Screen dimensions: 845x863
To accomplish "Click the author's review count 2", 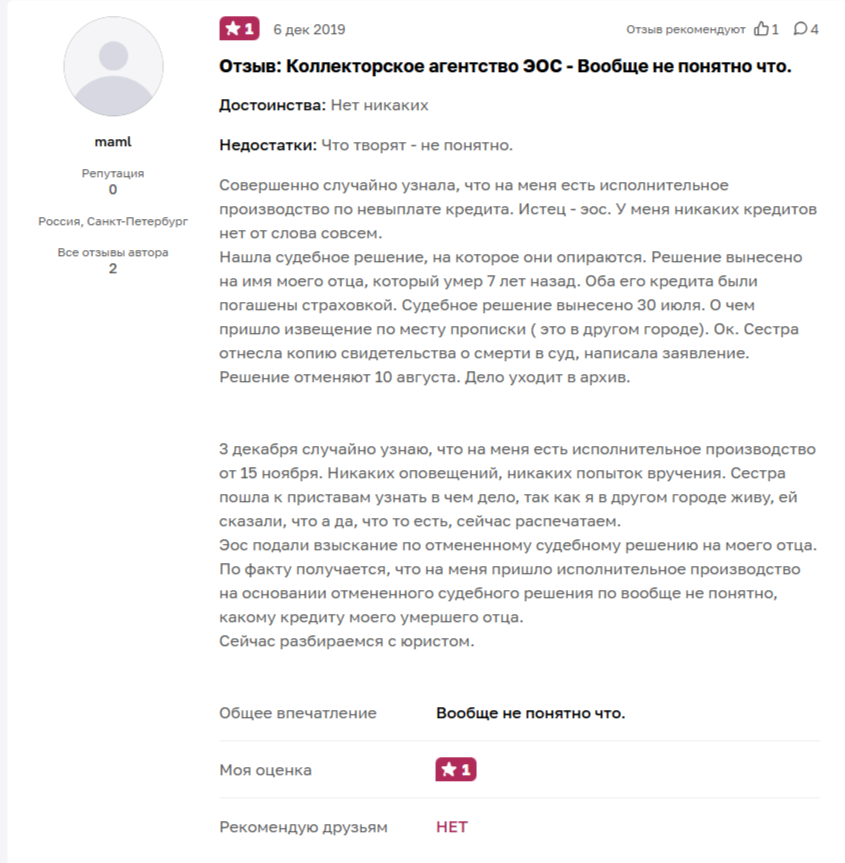I will click(113, 269).
